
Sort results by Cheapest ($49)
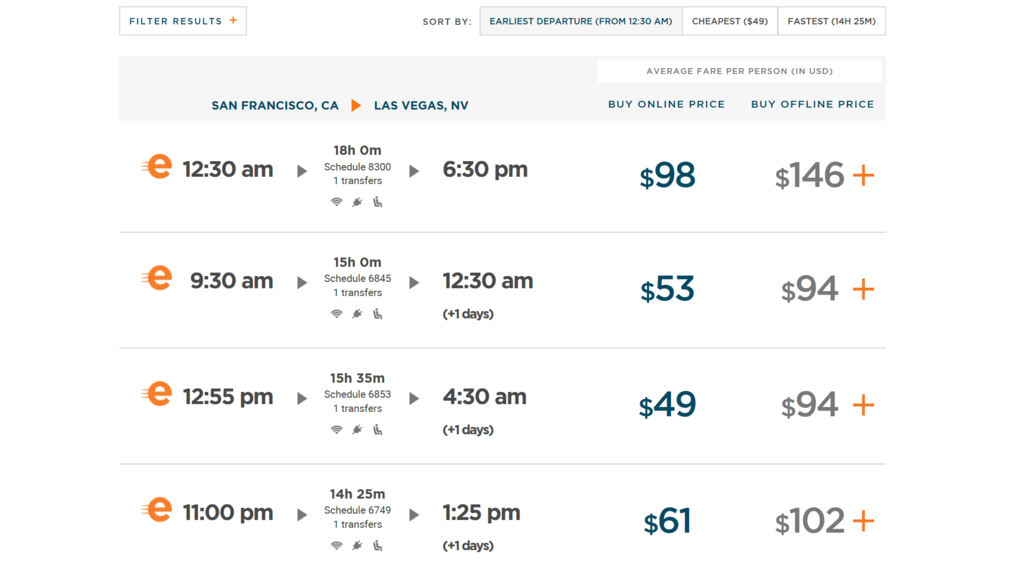click(x=729, y=21)
